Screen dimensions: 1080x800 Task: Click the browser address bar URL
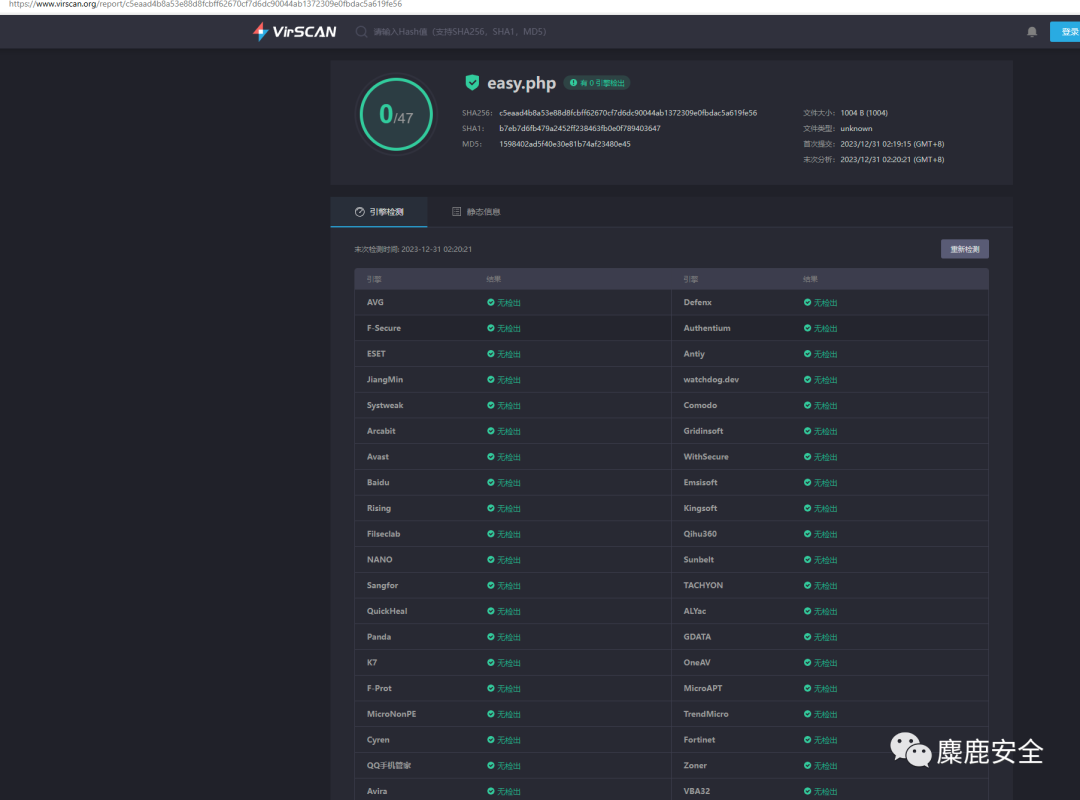[x=205, y=4]
